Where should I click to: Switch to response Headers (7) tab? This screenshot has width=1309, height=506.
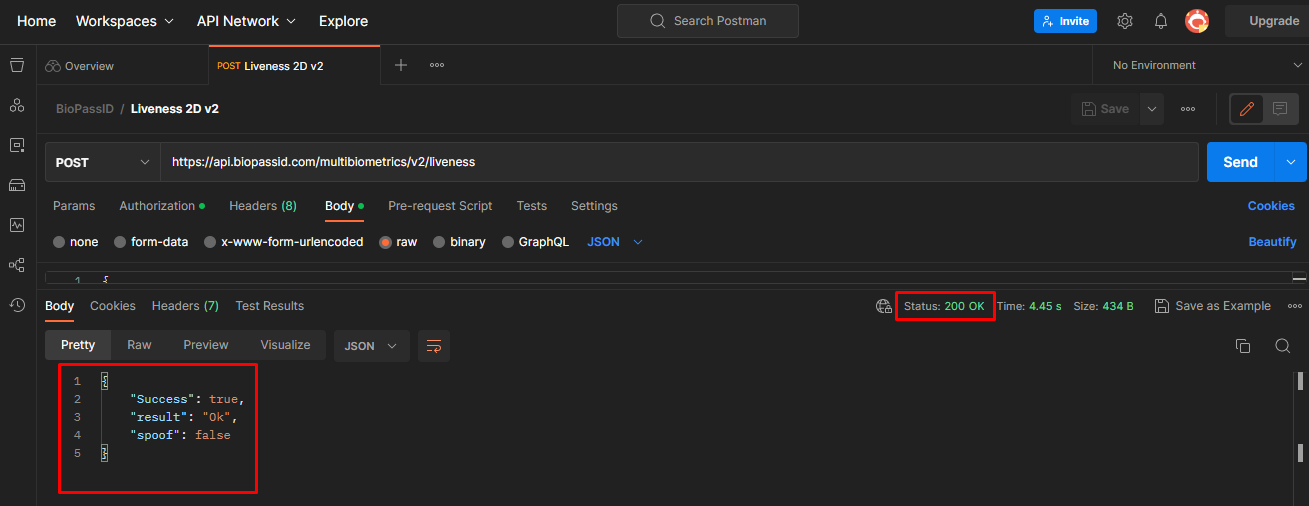pyautogui.click(x=185, y=306)
